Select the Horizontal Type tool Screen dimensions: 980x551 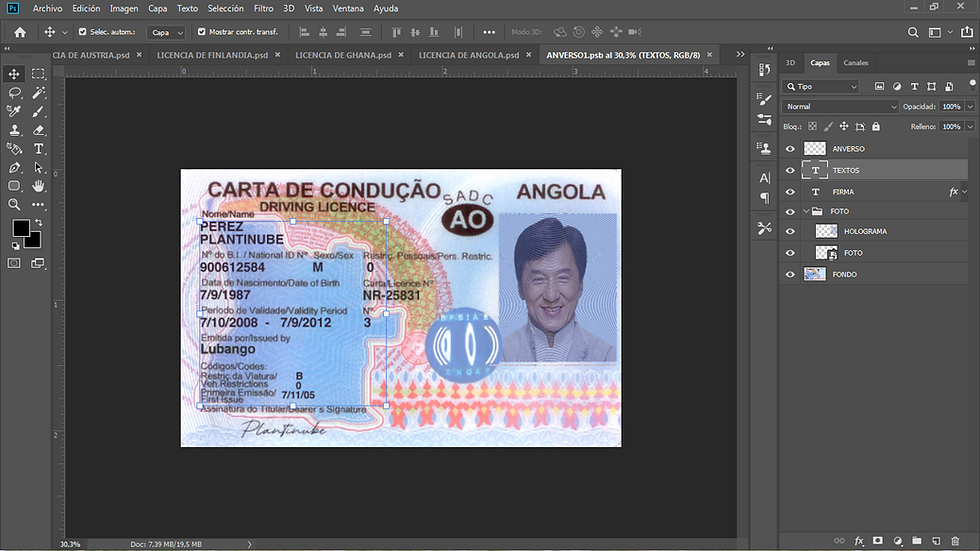click(x=38, y=149)
